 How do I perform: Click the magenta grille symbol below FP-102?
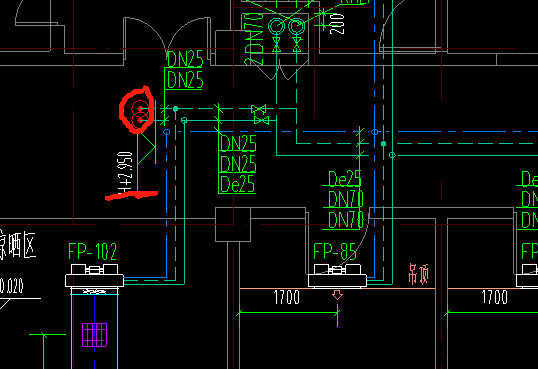(94, 335)
